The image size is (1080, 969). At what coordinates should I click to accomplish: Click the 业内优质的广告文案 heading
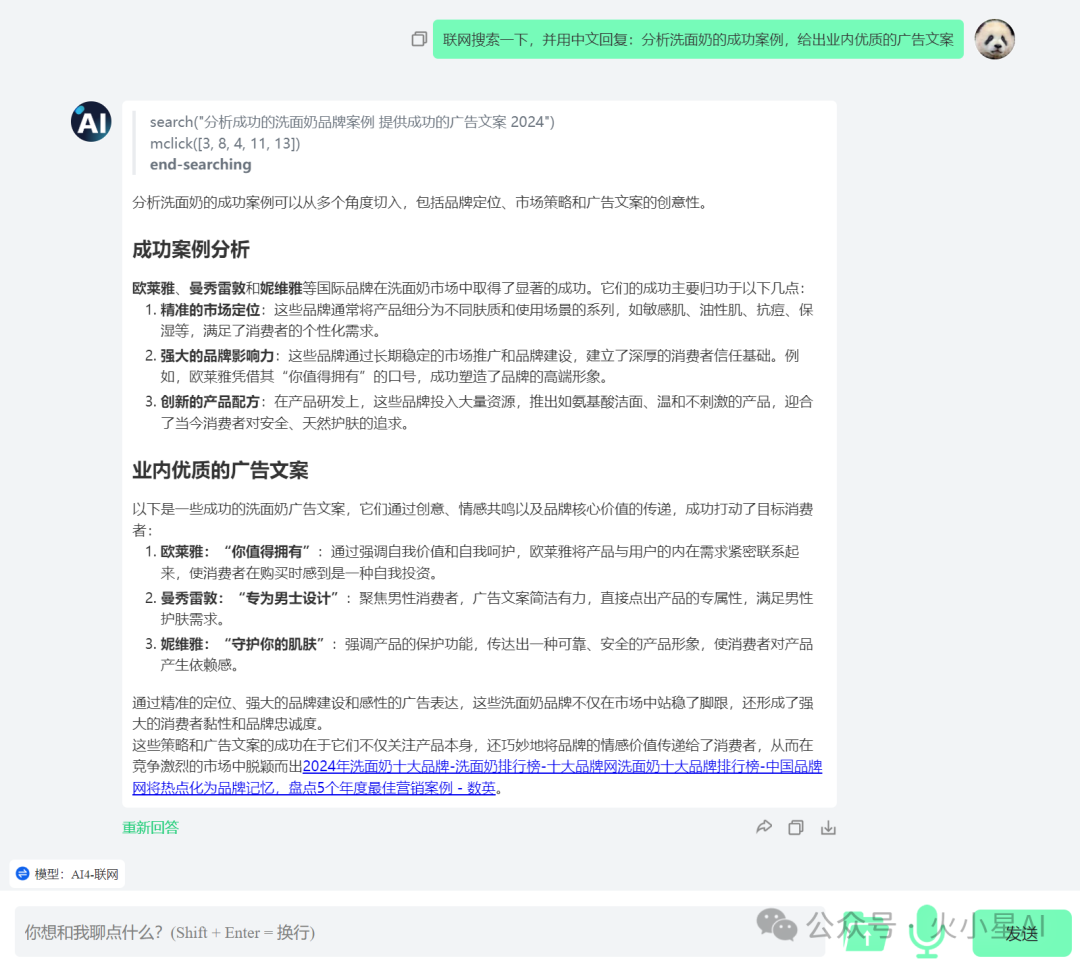point(220,470)
